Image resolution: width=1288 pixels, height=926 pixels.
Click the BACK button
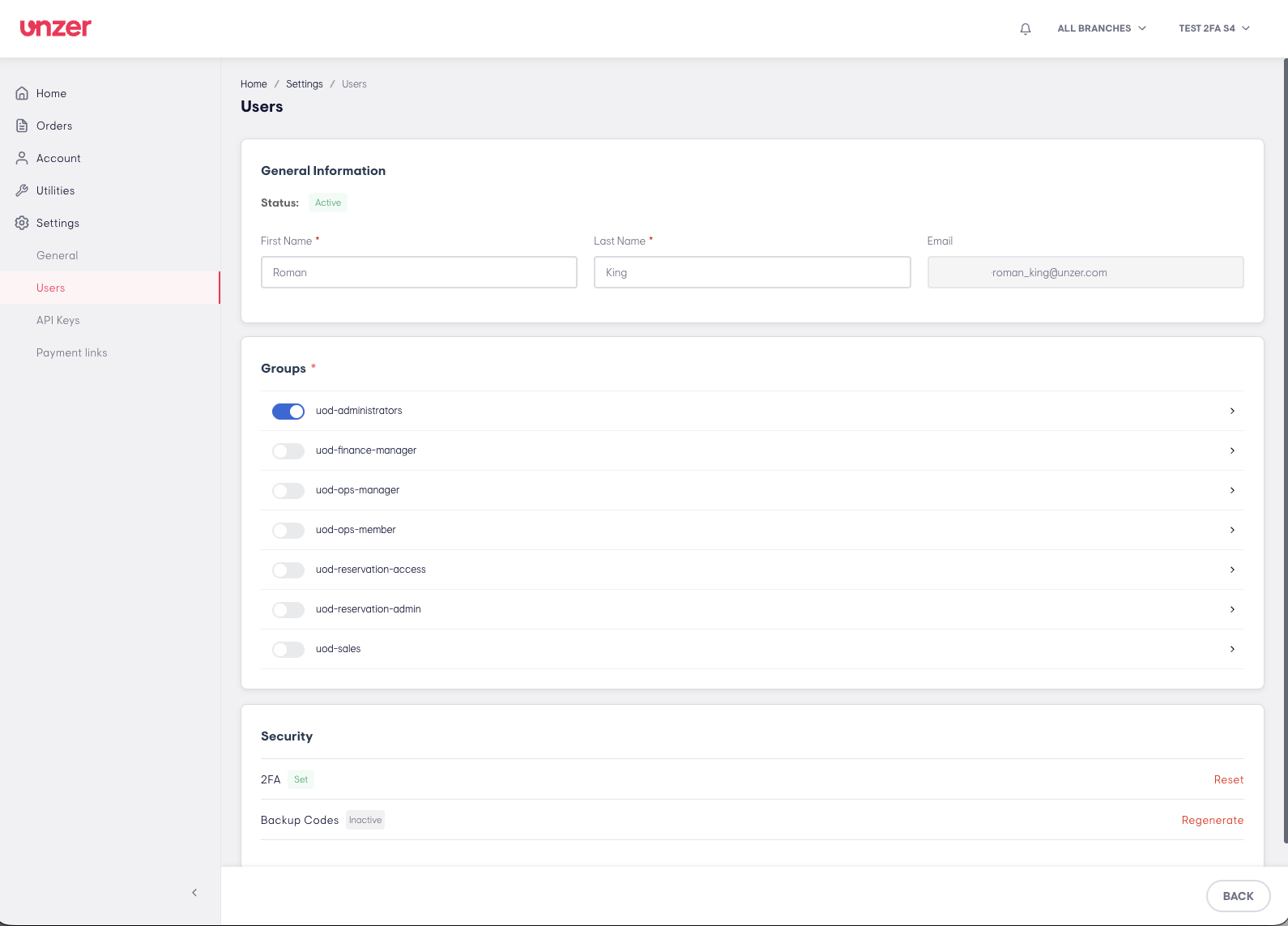coord(1238,896)
